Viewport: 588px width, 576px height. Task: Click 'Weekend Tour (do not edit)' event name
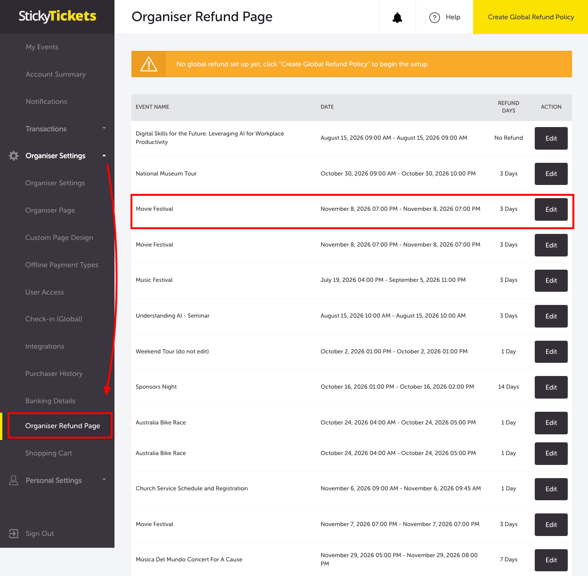pos(172,351)
